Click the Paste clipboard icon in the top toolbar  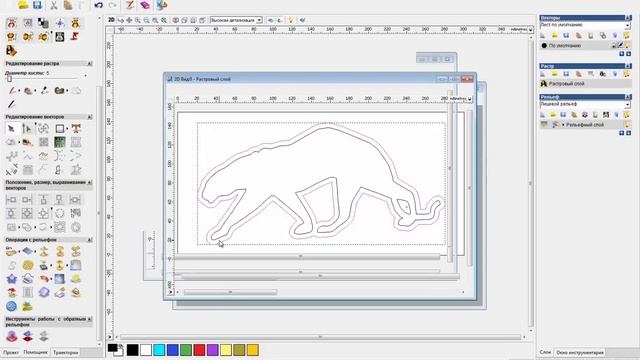[68, 5]
